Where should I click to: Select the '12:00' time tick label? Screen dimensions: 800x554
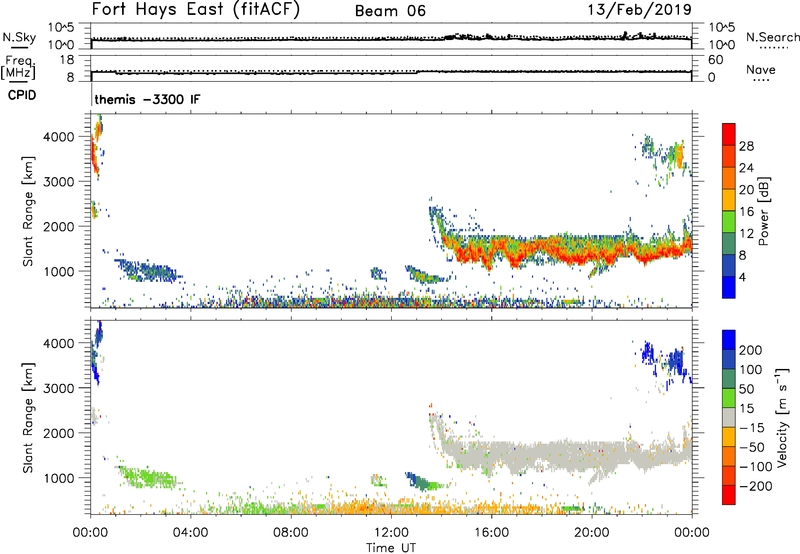[391, 533]
